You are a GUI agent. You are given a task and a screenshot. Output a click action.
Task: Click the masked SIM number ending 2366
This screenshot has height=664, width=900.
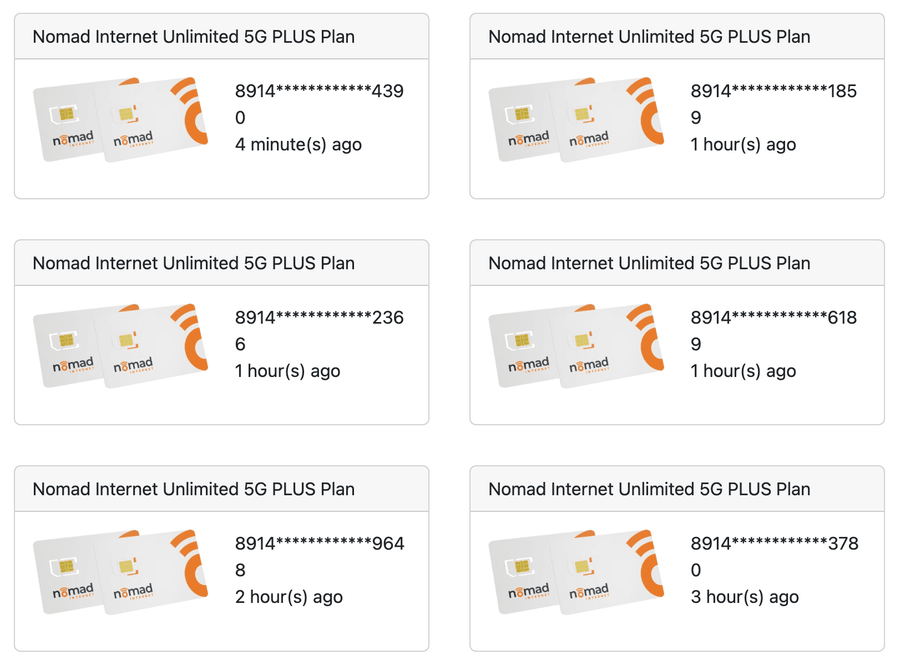click(319, 318)
